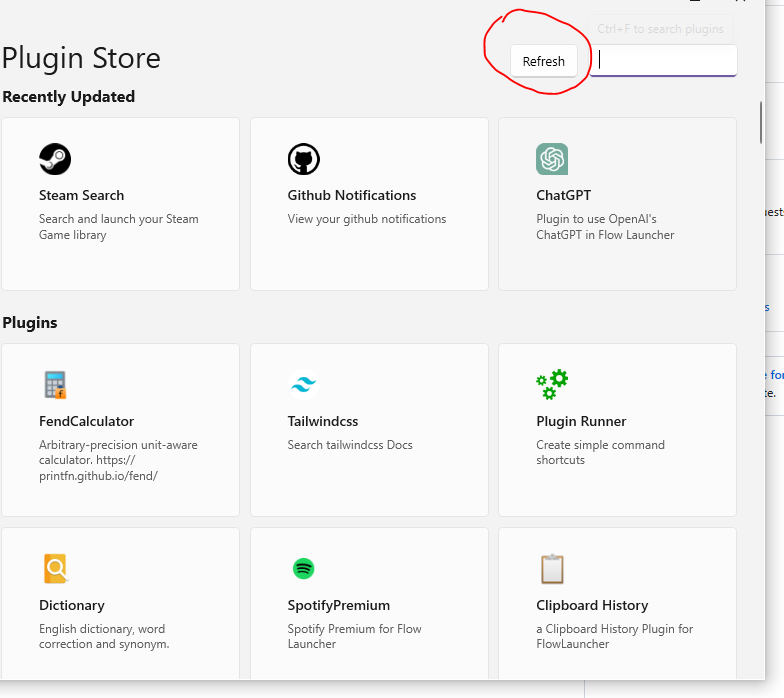Image resolution: width=784 pixels, height=698 pixels.
Task: Select the Tailwindcss plugin title
Action: click(x=322, y=421)
